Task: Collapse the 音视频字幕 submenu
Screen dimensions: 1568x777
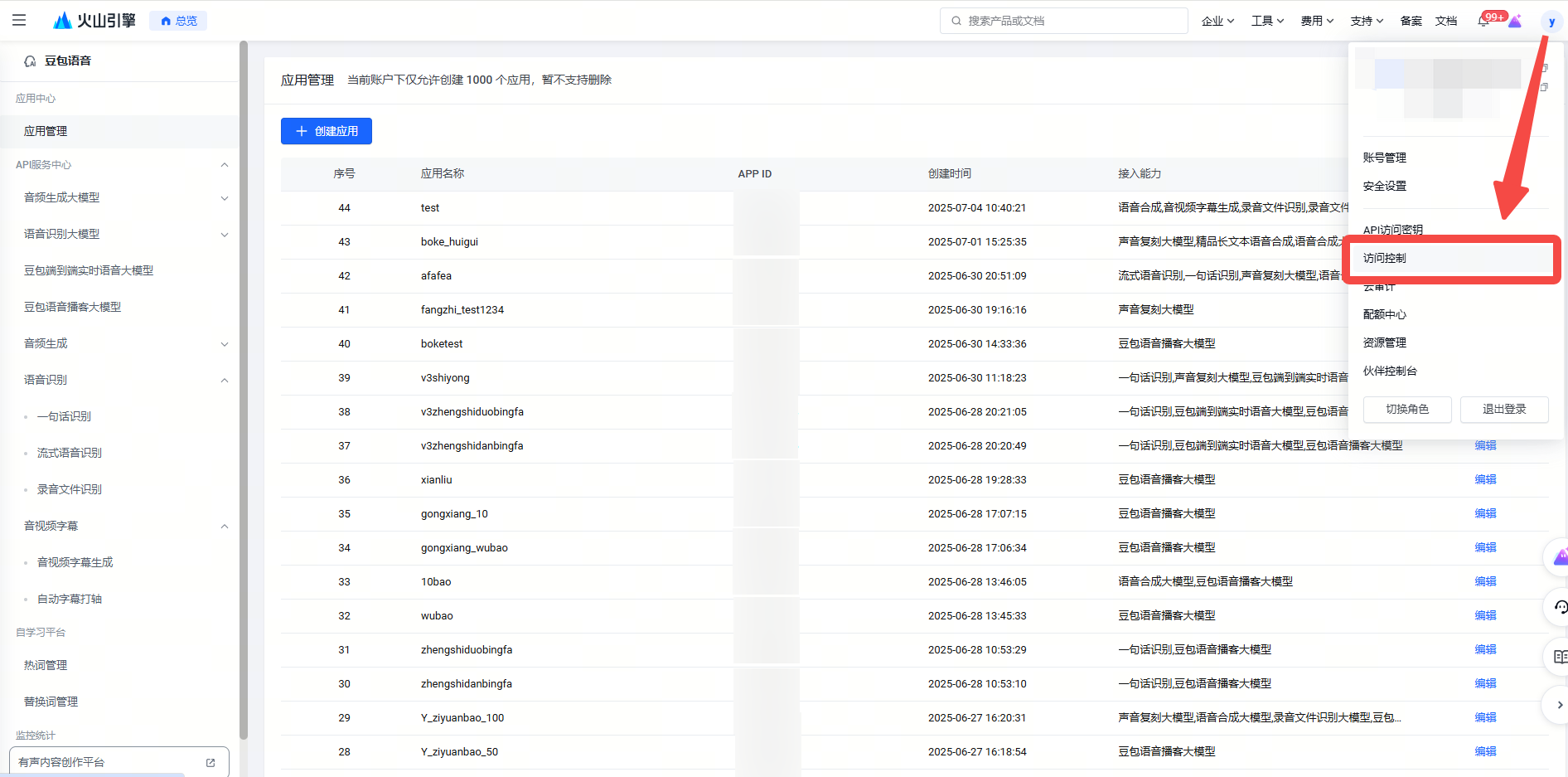Action: pos(224,527)
